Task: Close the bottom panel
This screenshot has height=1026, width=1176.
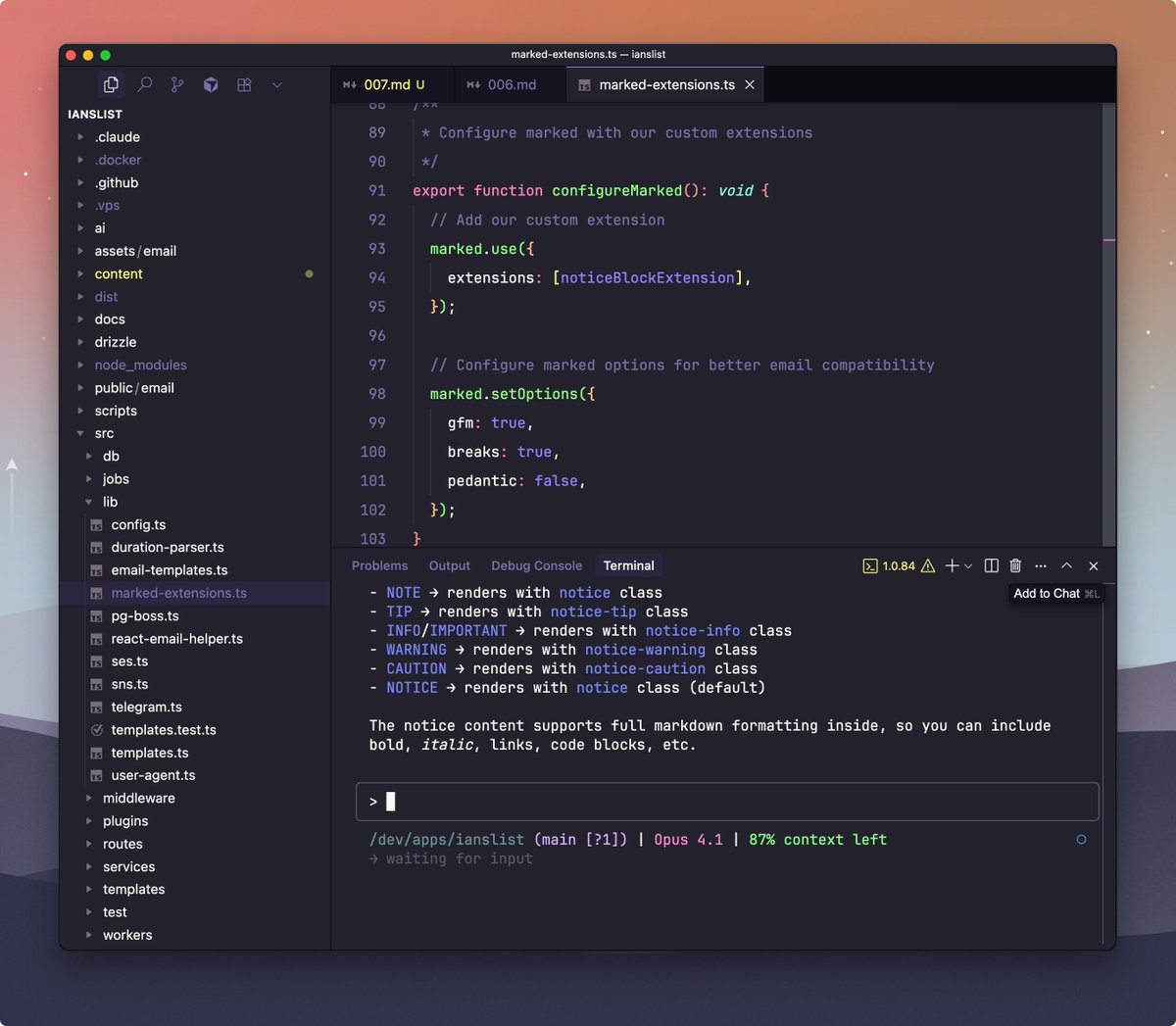Action: (x=1094, y=566)
